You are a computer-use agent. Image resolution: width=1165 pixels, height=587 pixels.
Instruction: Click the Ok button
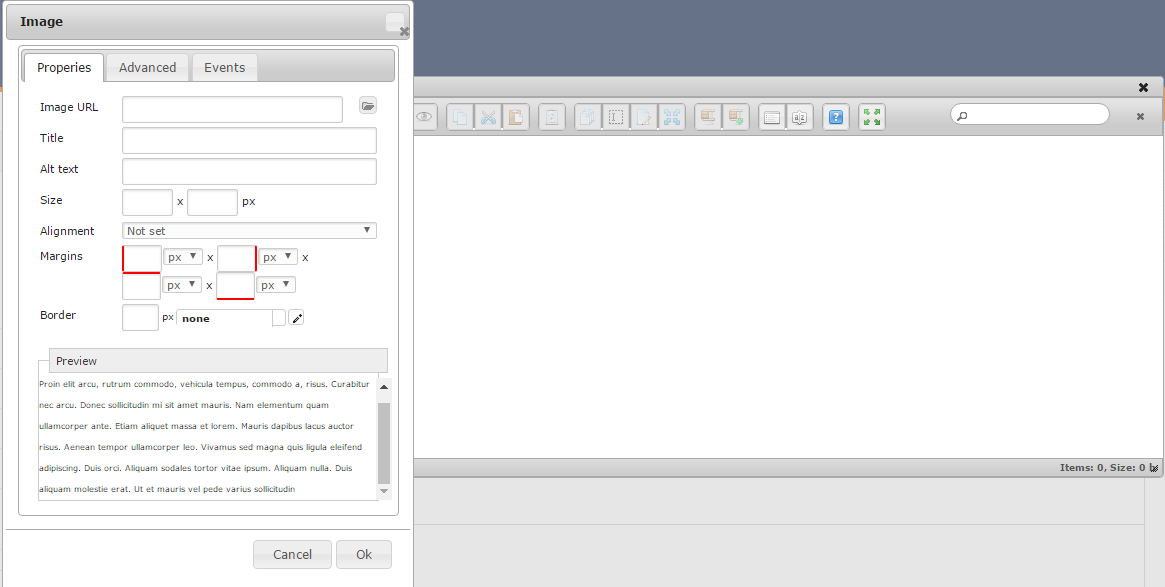pos(363,554)
